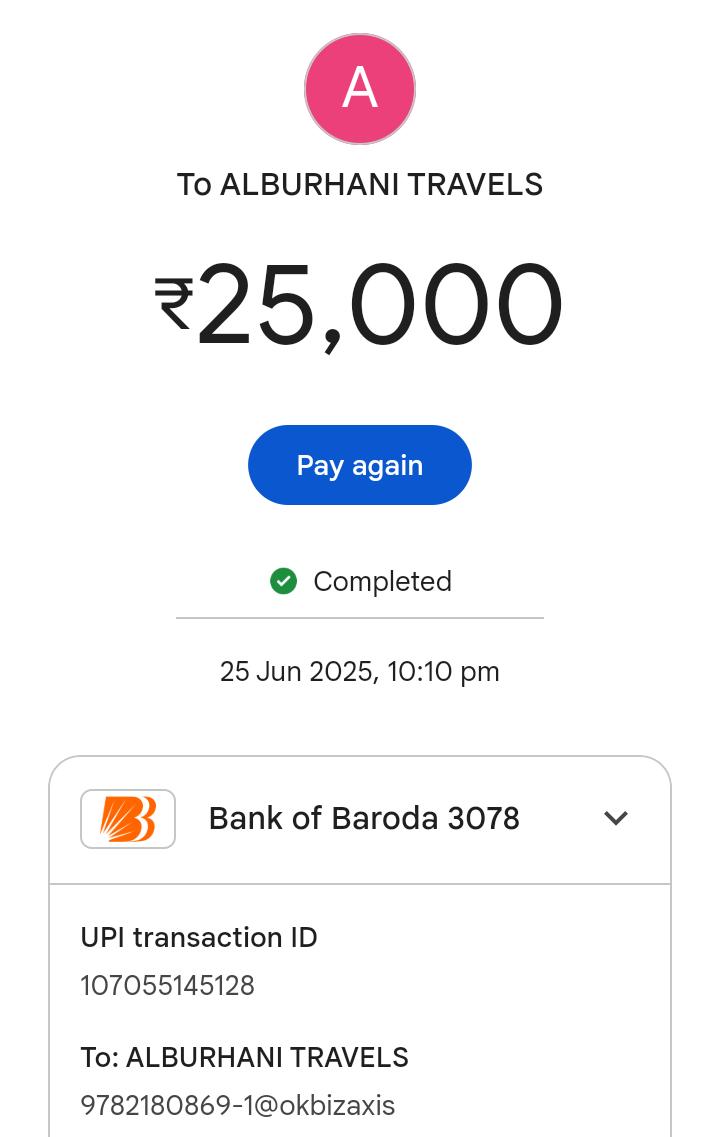
Task: Tap the Completed status text
Action: click(382, 581)
